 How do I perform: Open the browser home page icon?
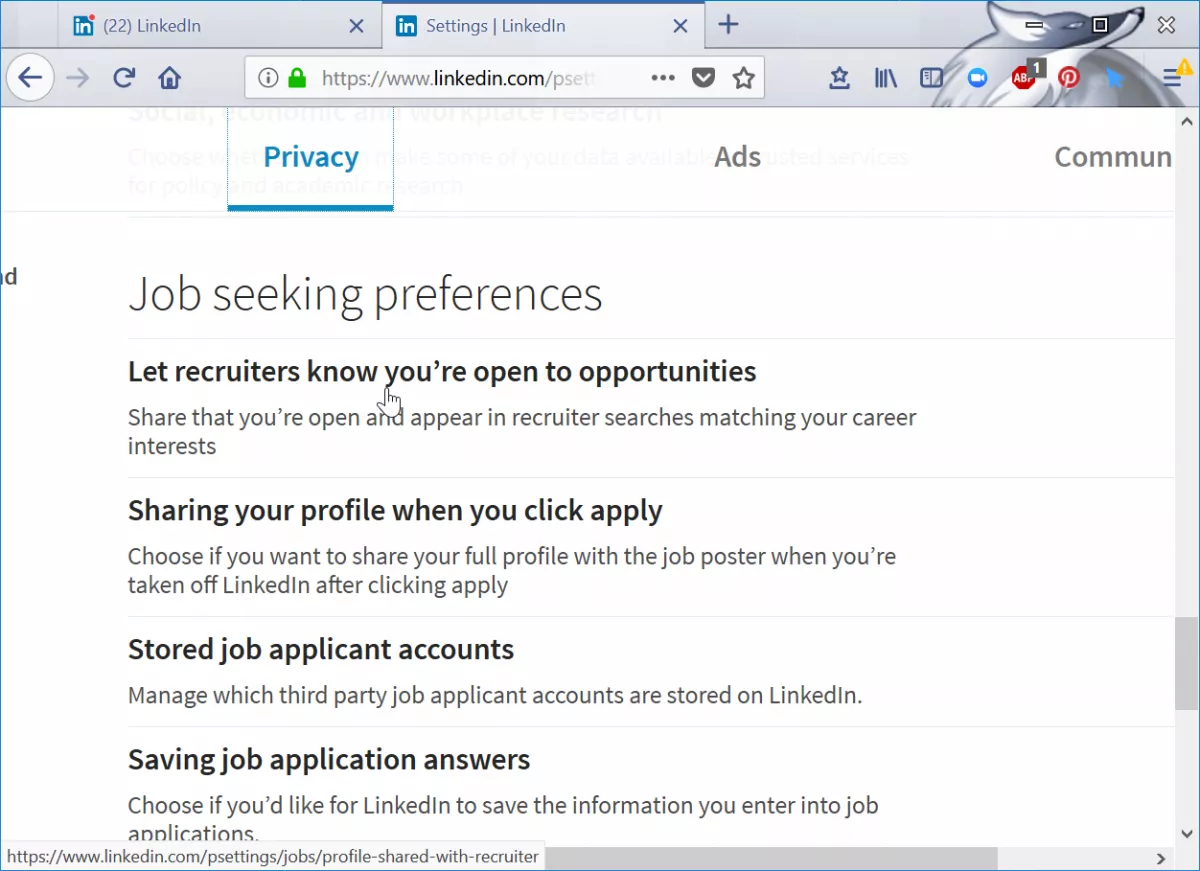[x=170, y=78]
